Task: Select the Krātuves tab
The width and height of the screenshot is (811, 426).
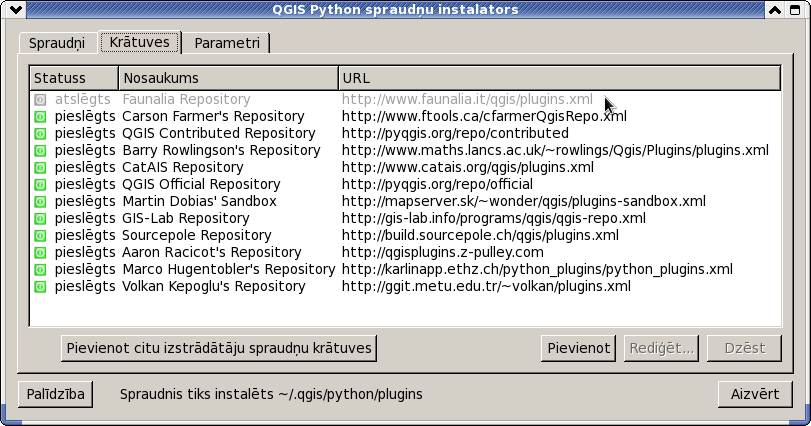Action: coord(140,42)
